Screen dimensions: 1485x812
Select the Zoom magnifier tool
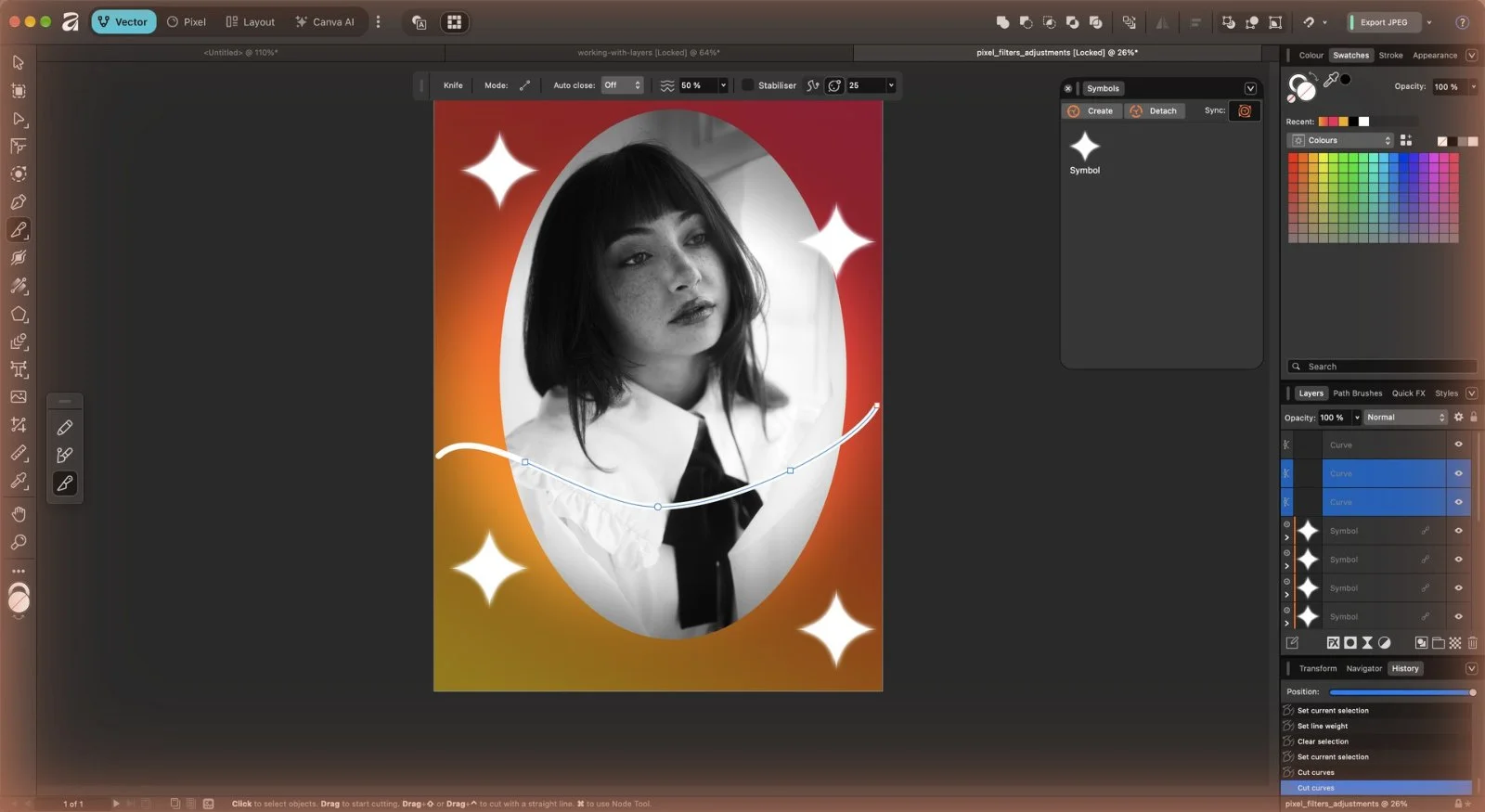(18, 542)
